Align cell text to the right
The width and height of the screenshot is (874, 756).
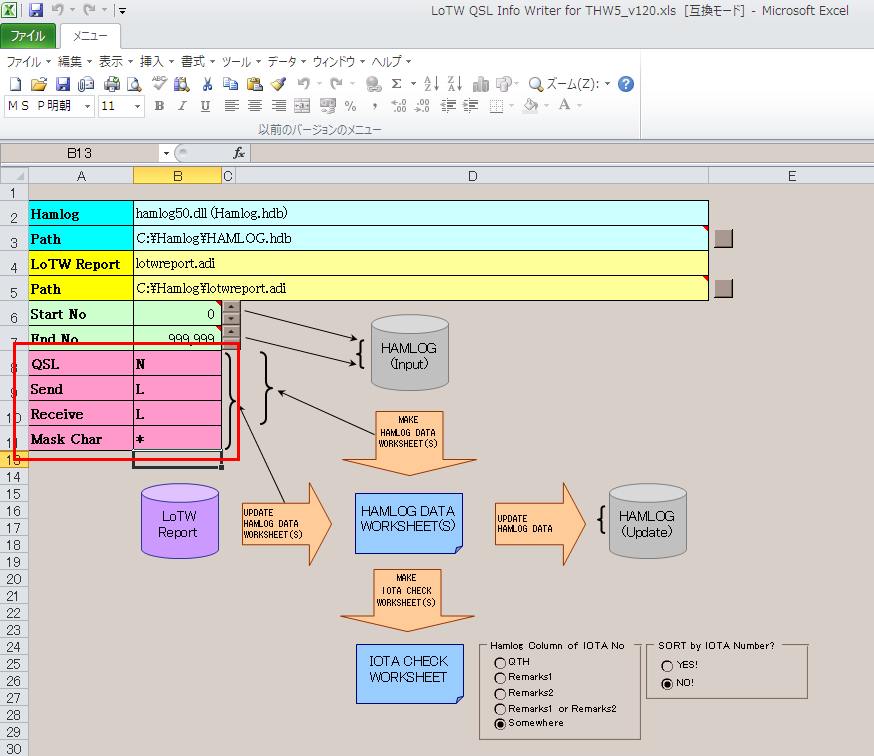point(279,105)
